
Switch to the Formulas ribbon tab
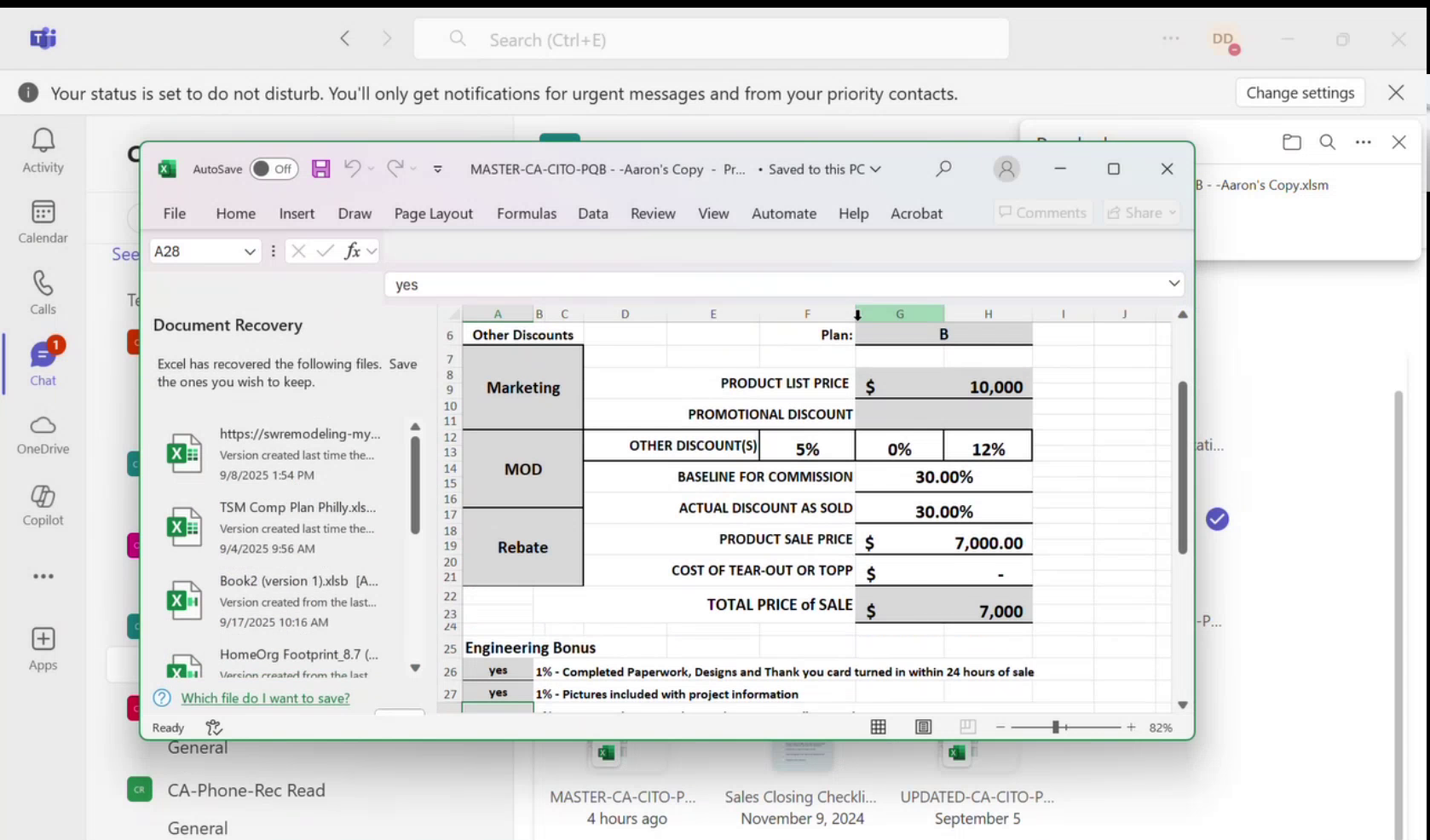pyautogui.click(x=526, y=213)
